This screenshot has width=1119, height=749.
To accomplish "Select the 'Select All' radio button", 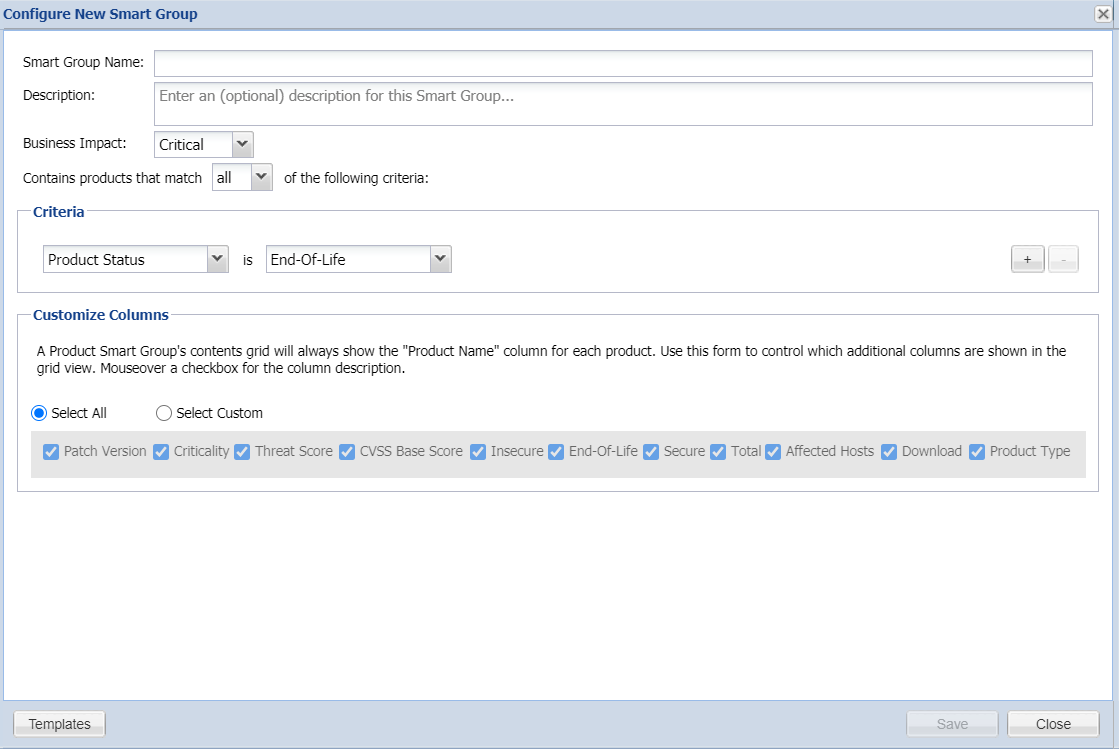I will pyautogui.click(x=40, y=413).
